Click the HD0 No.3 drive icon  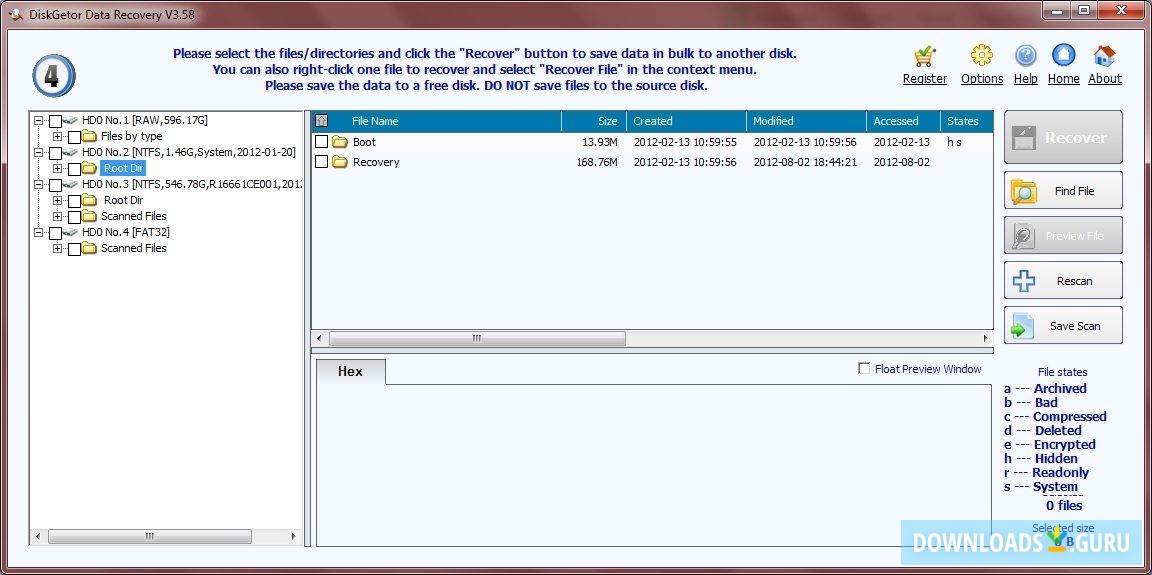[x=71, y=184]
